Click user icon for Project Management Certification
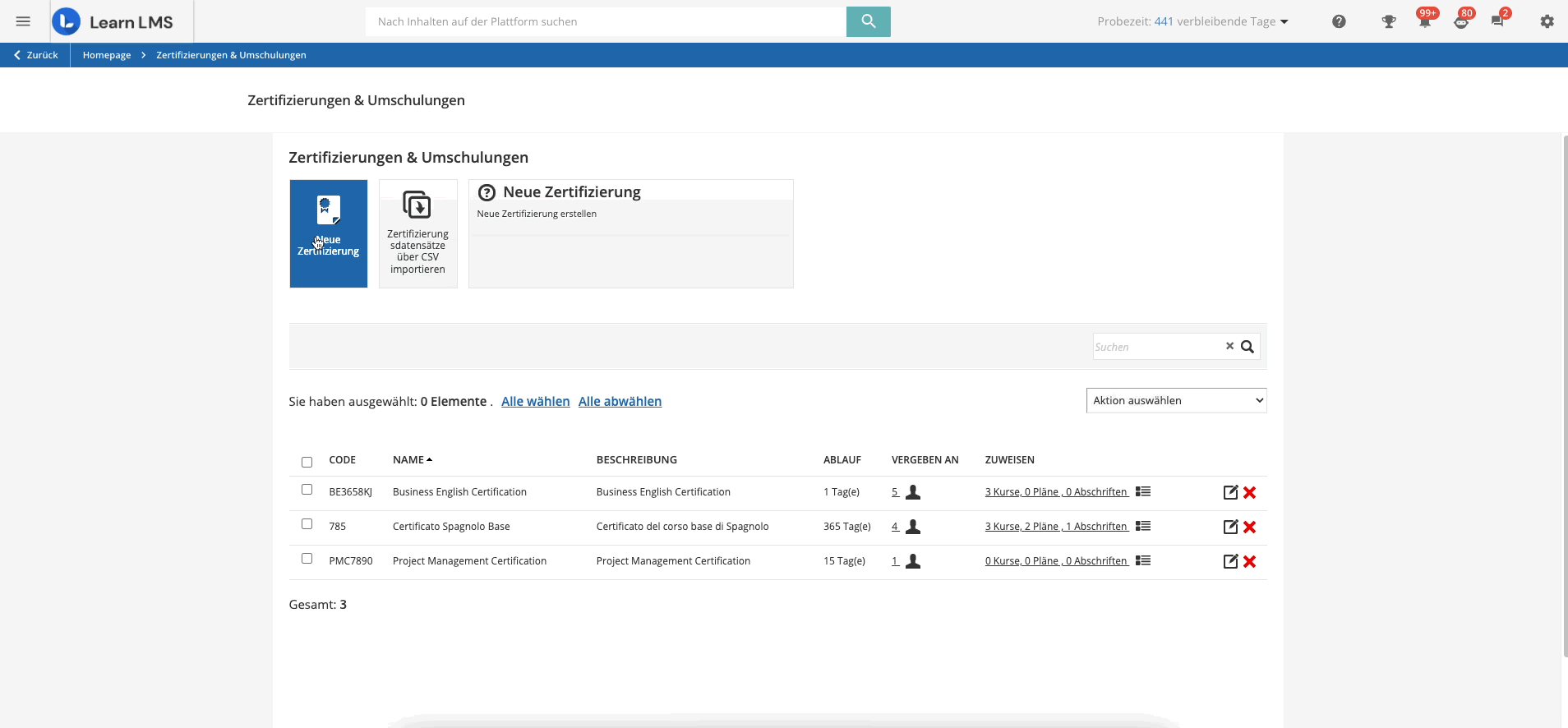Image resolution: width=1568 pixels, height=728 pixels. [913, 561]
